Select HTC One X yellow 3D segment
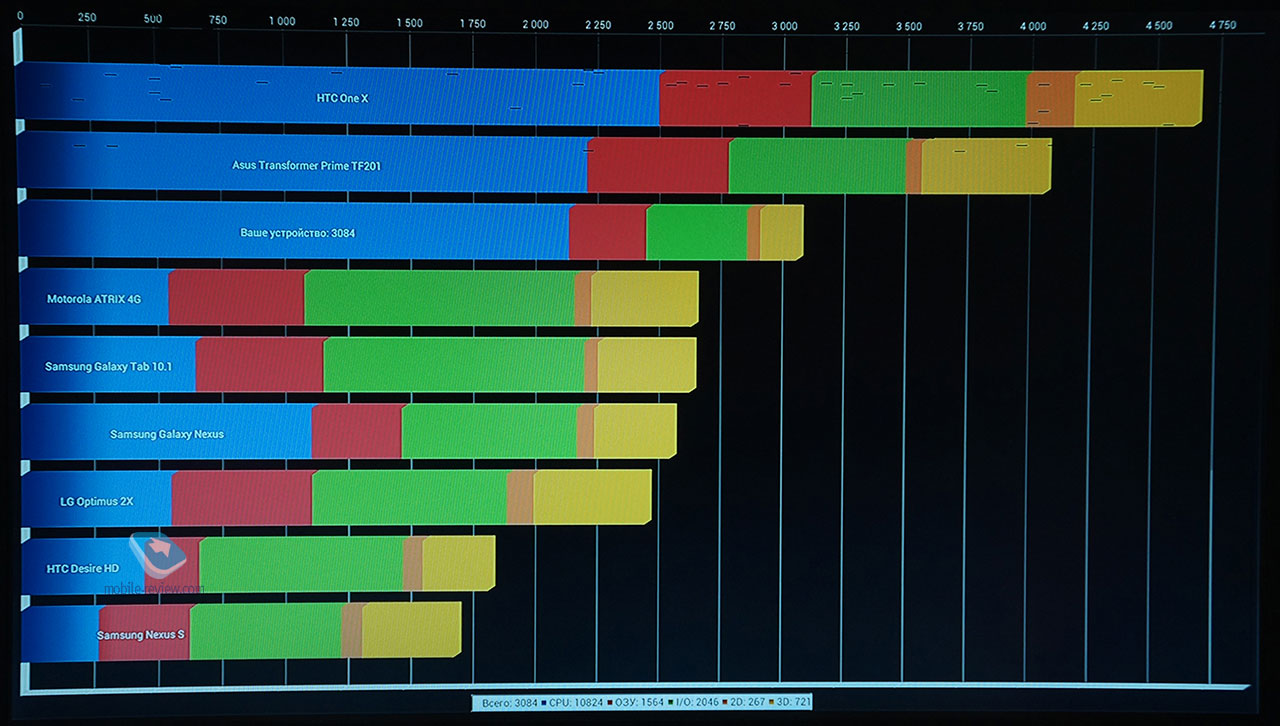1280x726 pixels. point(1138,98)
